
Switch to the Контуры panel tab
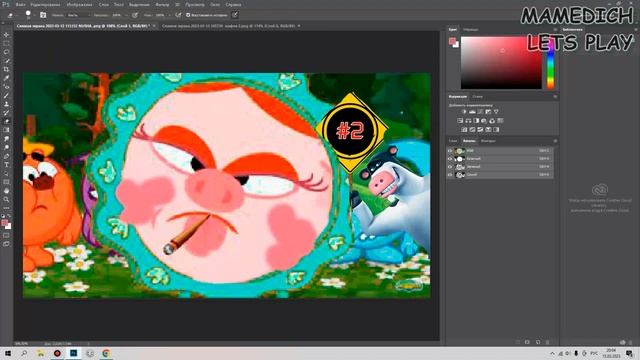click(488, 141)
